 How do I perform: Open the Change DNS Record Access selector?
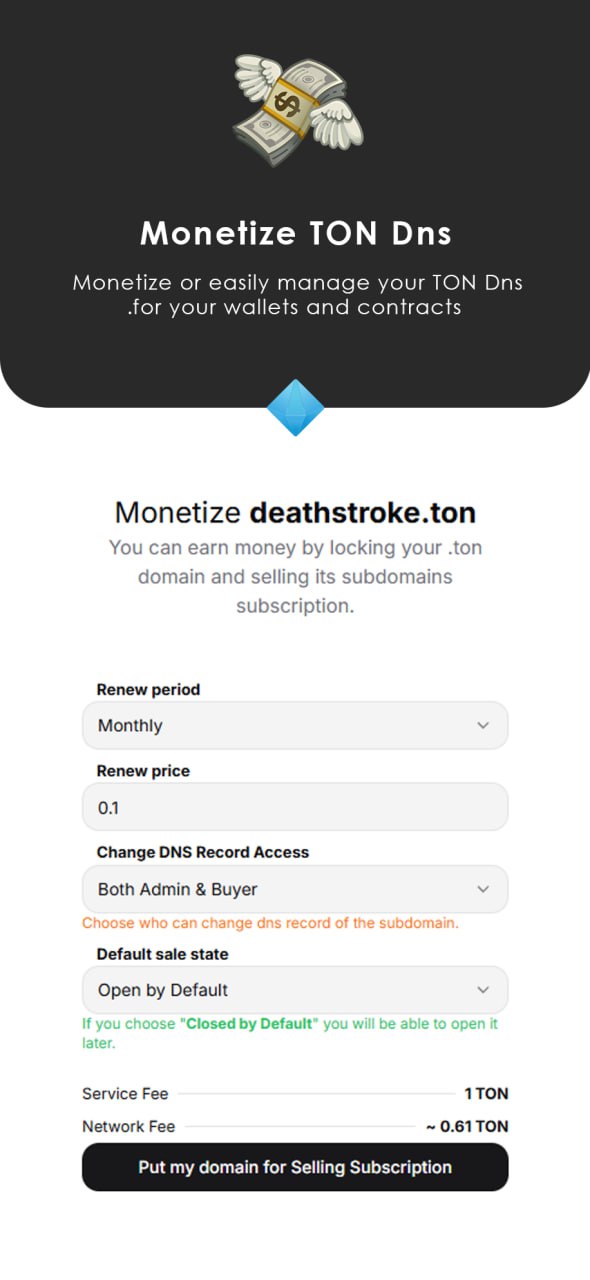tap(295, 889)
